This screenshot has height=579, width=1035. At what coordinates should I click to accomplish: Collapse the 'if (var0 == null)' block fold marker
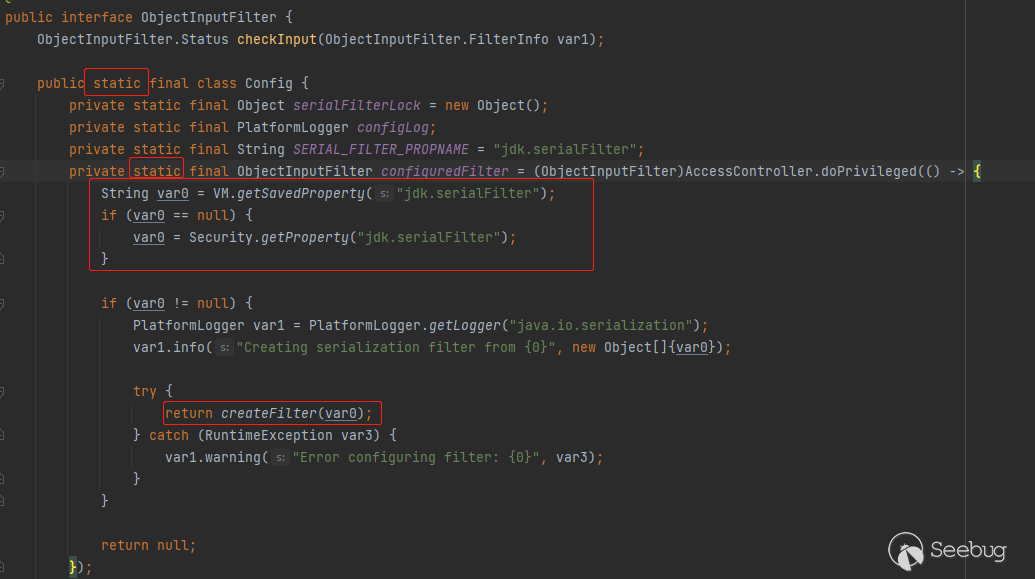2,216
